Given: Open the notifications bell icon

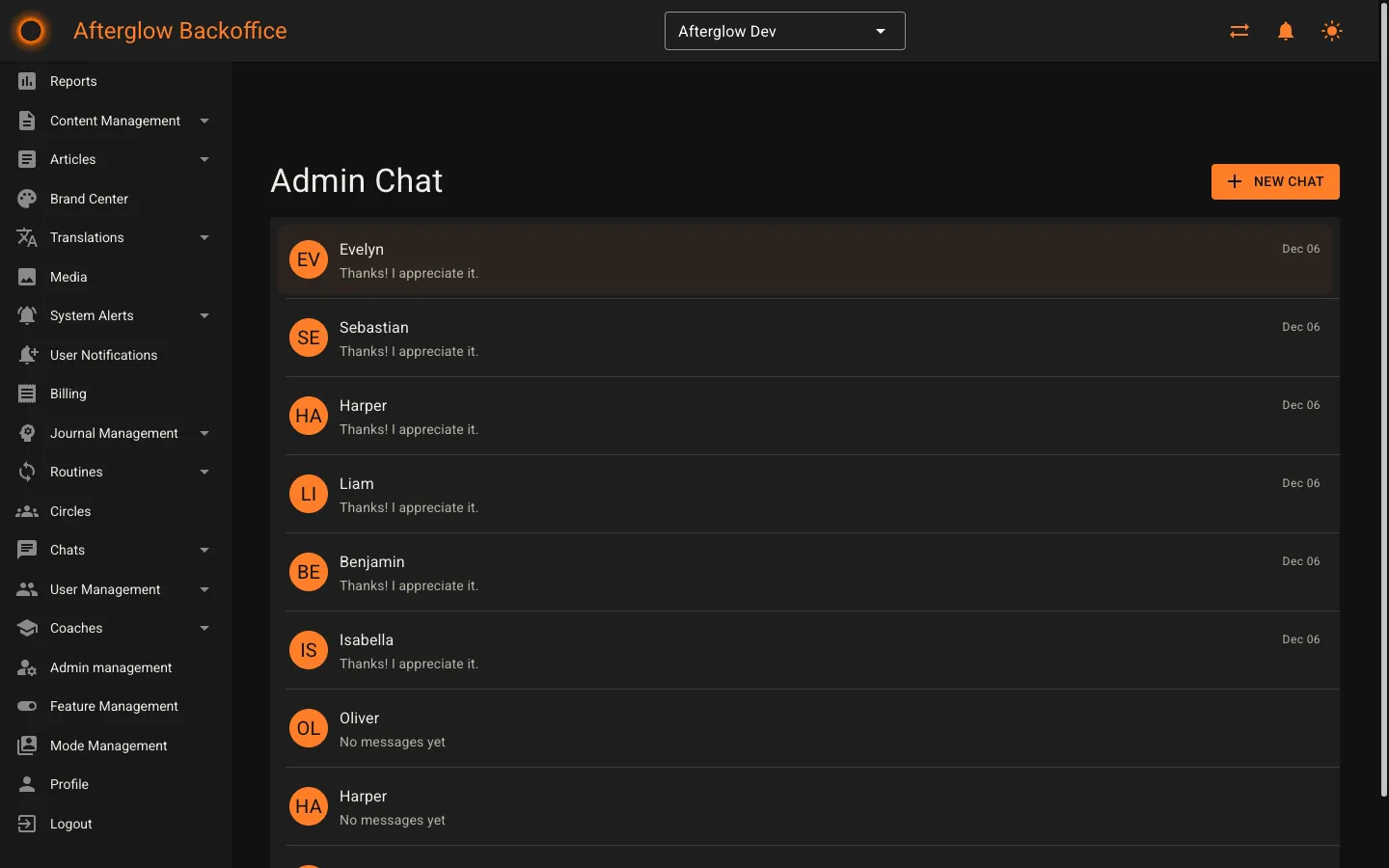Looking at the screenshot, I should pos(1285,30).
